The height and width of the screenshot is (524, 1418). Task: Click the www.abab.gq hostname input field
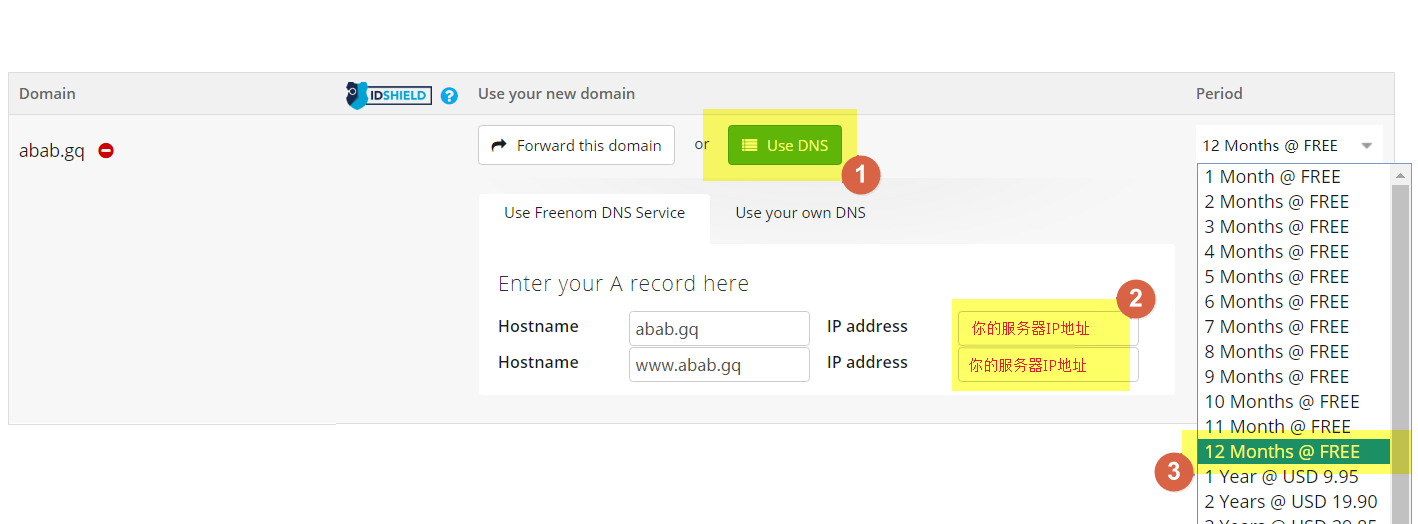[x=719, y=365]
